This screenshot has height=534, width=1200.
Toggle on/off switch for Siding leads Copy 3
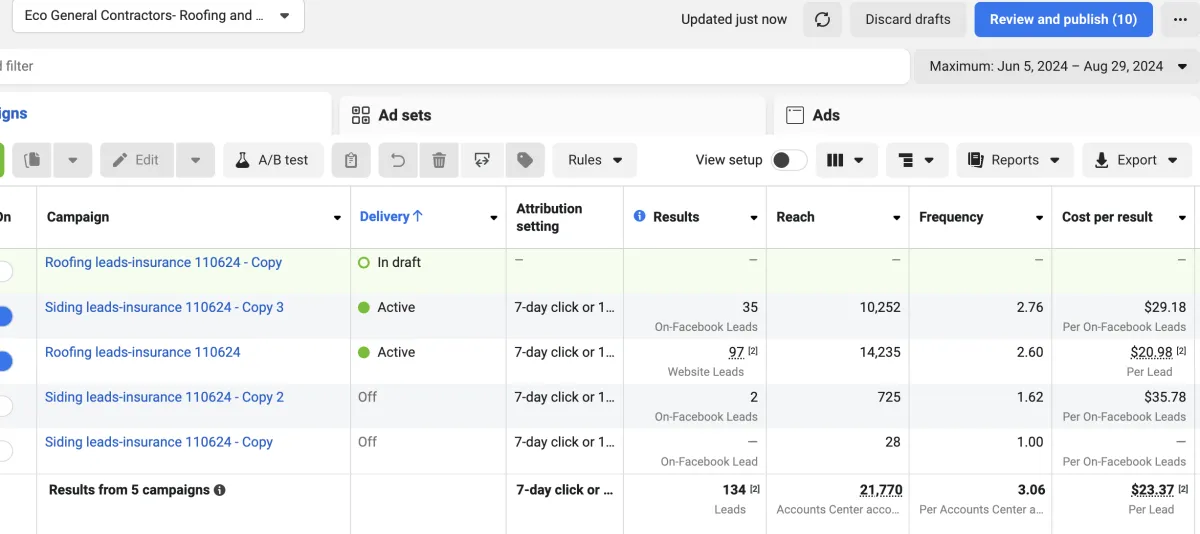(4, 316)
